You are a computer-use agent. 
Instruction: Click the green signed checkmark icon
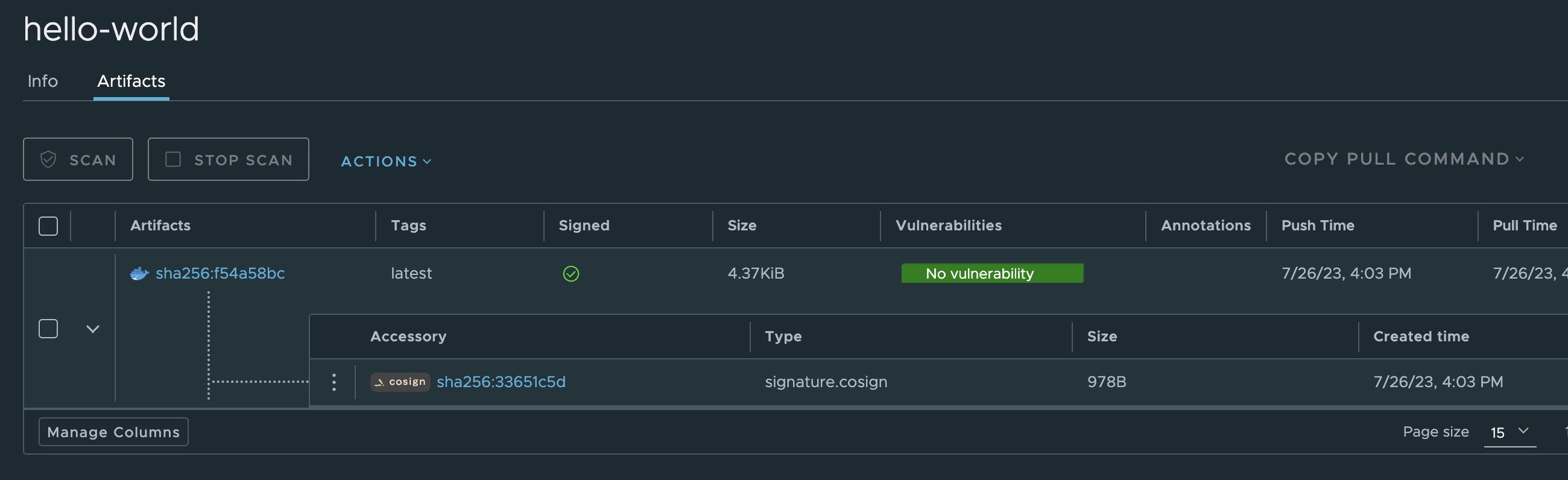click(571, 274)
